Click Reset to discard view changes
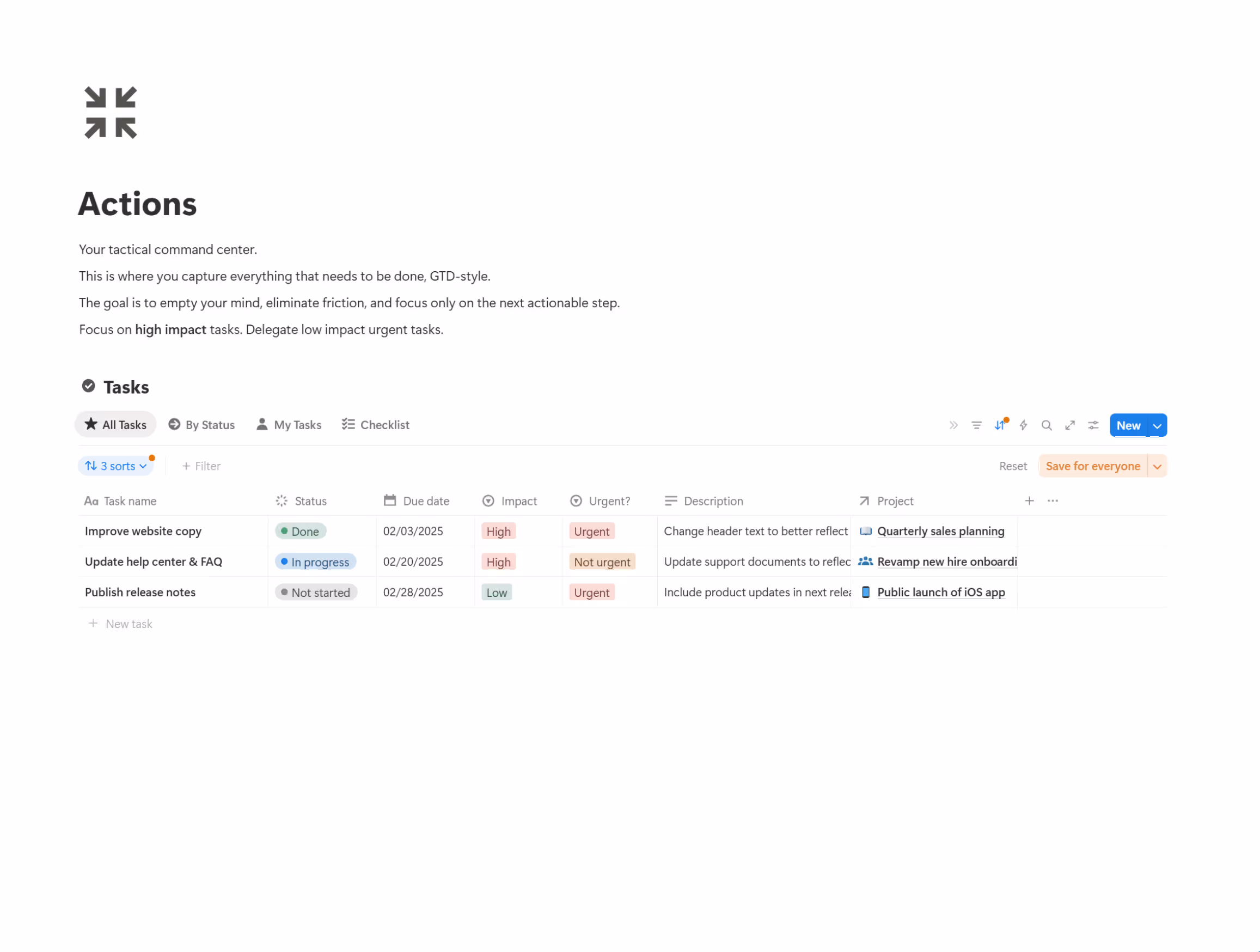This screenshot has height=952, width=1260. [x=1013, y=466]
